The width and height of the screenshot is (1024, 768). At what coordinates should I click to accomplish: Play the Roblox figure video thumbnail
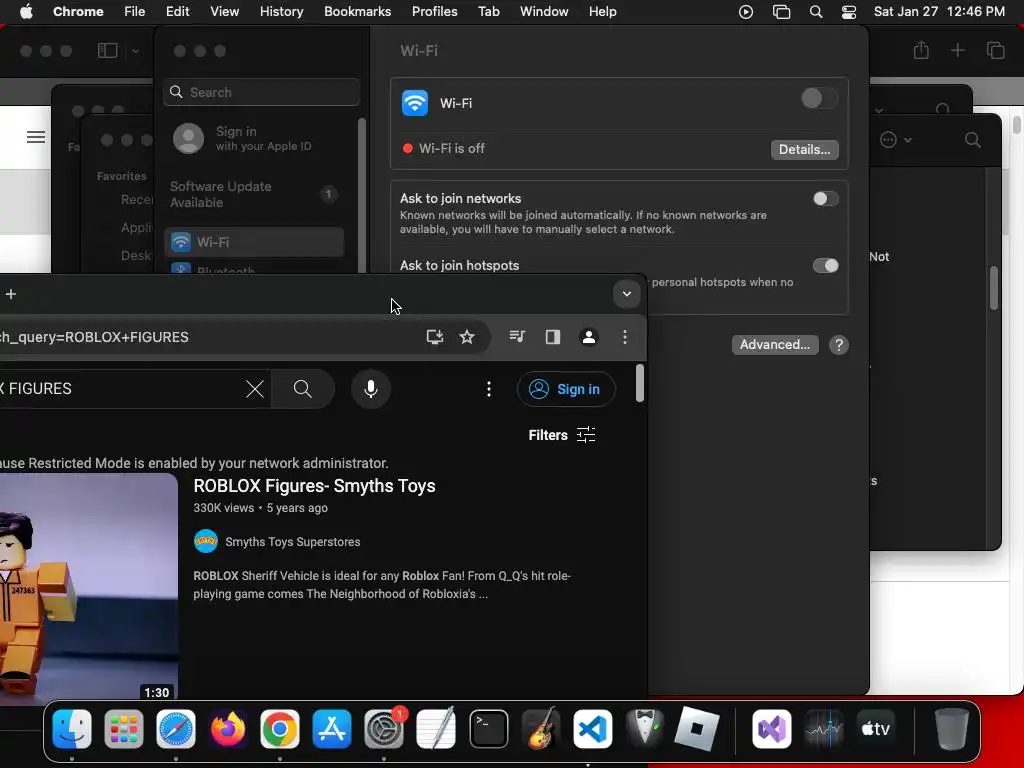[x=89, y=588]
